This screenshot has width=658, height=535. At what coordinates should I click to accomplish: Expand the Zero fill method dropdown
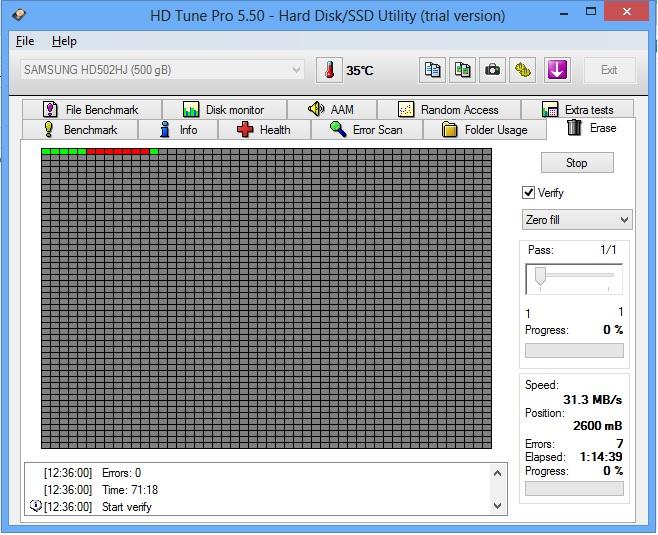point(577,220)
